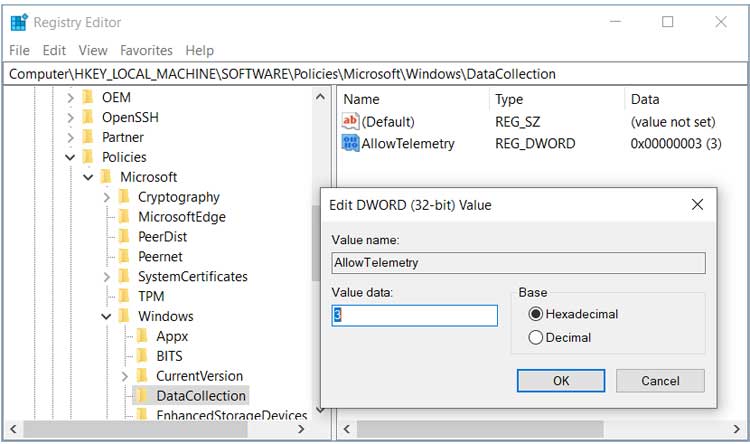Select the TPM tree label
This screenshot has height=444, width=750.
tap(151, 296)
